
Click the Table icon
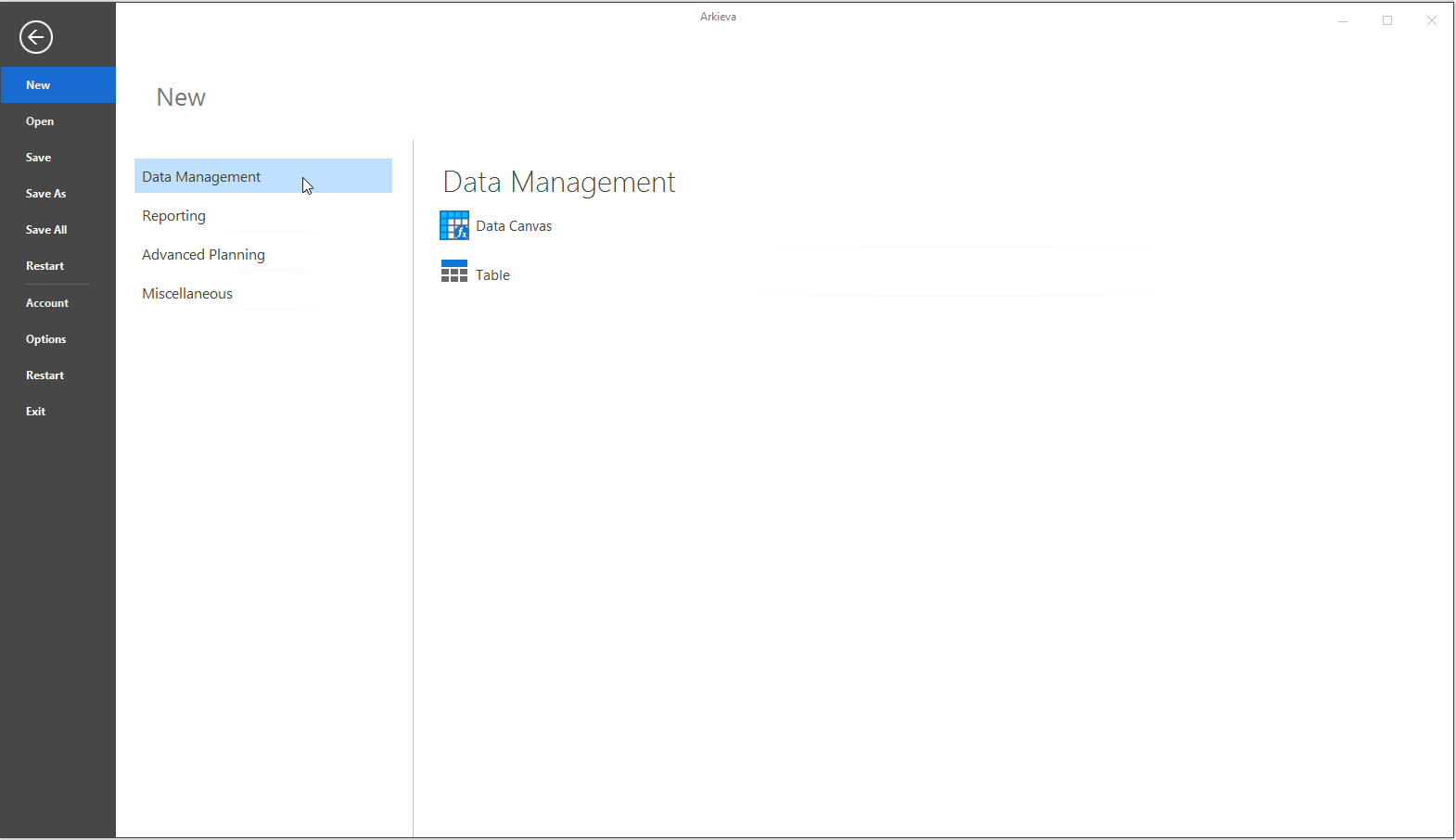454,272
